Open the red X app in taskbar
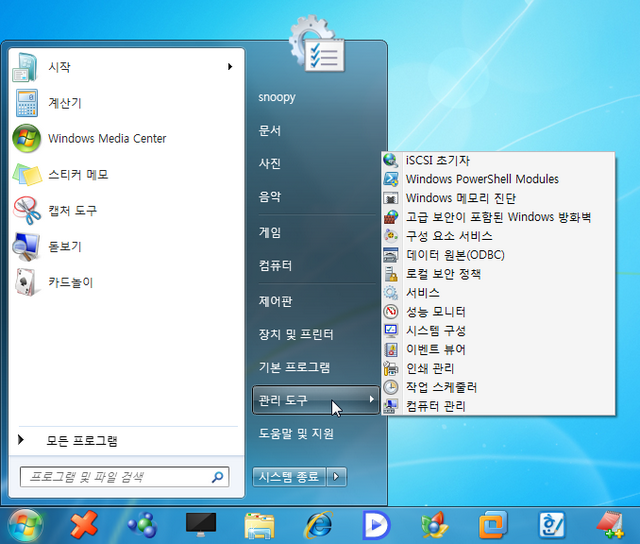 [x=84, y=525]
